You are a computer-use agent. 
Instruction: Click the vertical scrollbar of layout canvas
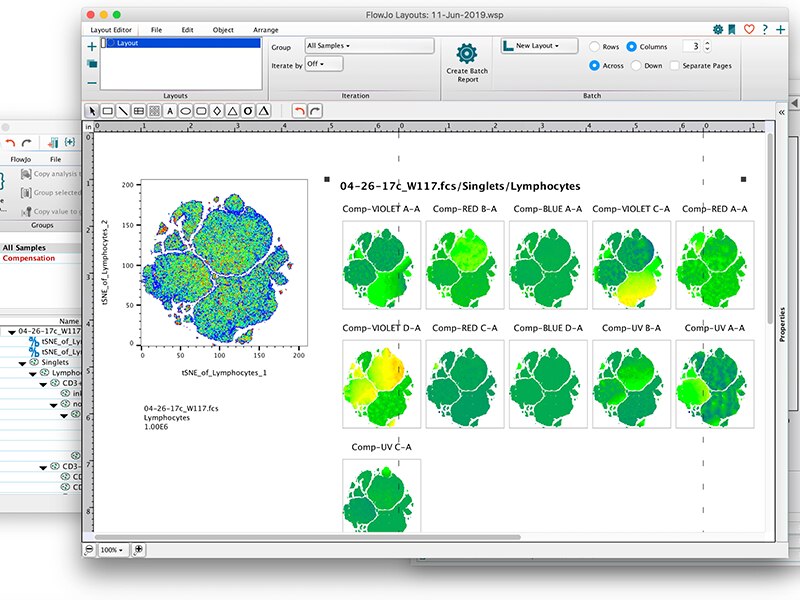(x=770, y=228)
